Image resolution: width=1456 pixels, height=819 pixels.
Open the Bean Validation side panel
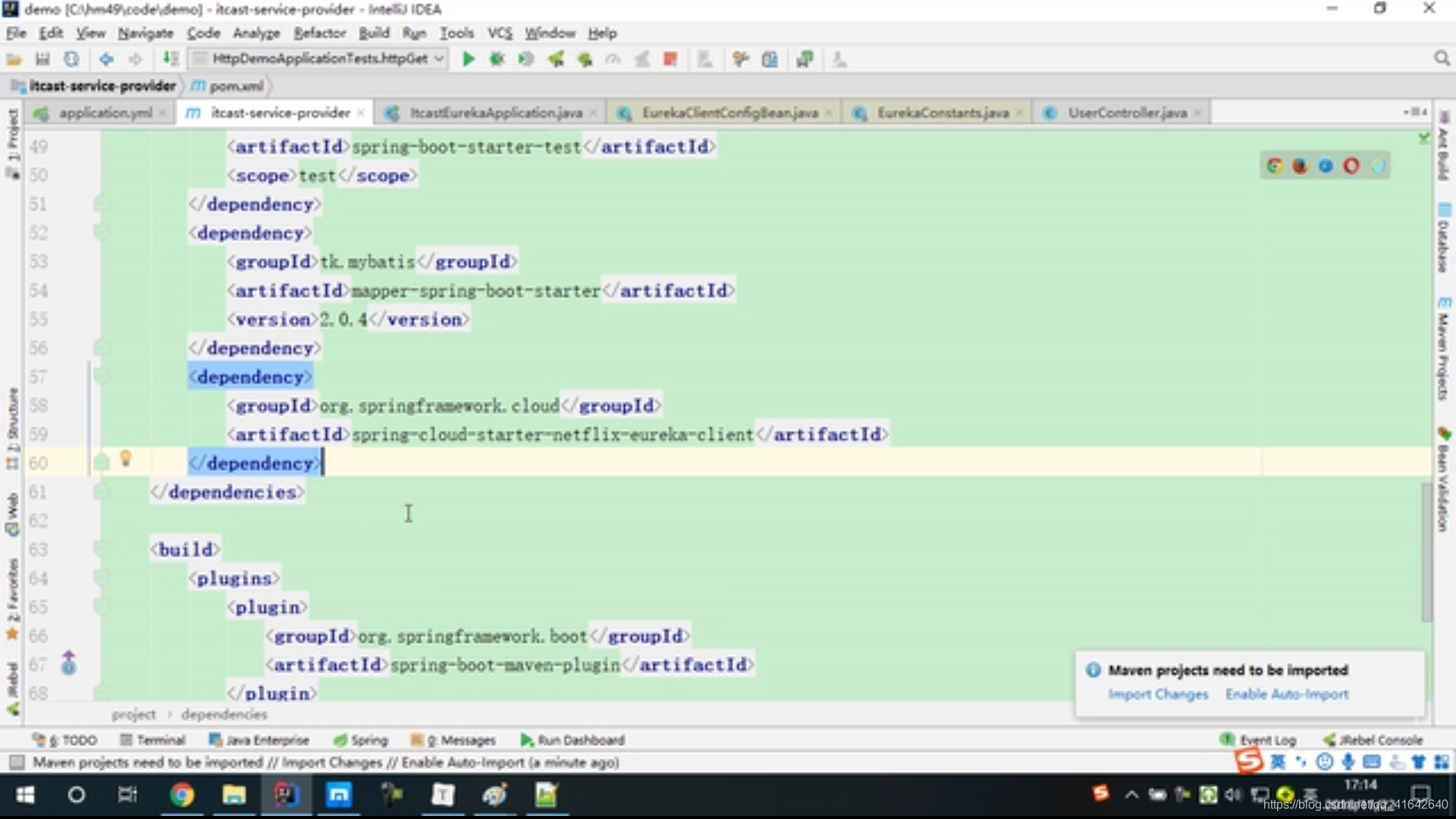(1444, 479)
